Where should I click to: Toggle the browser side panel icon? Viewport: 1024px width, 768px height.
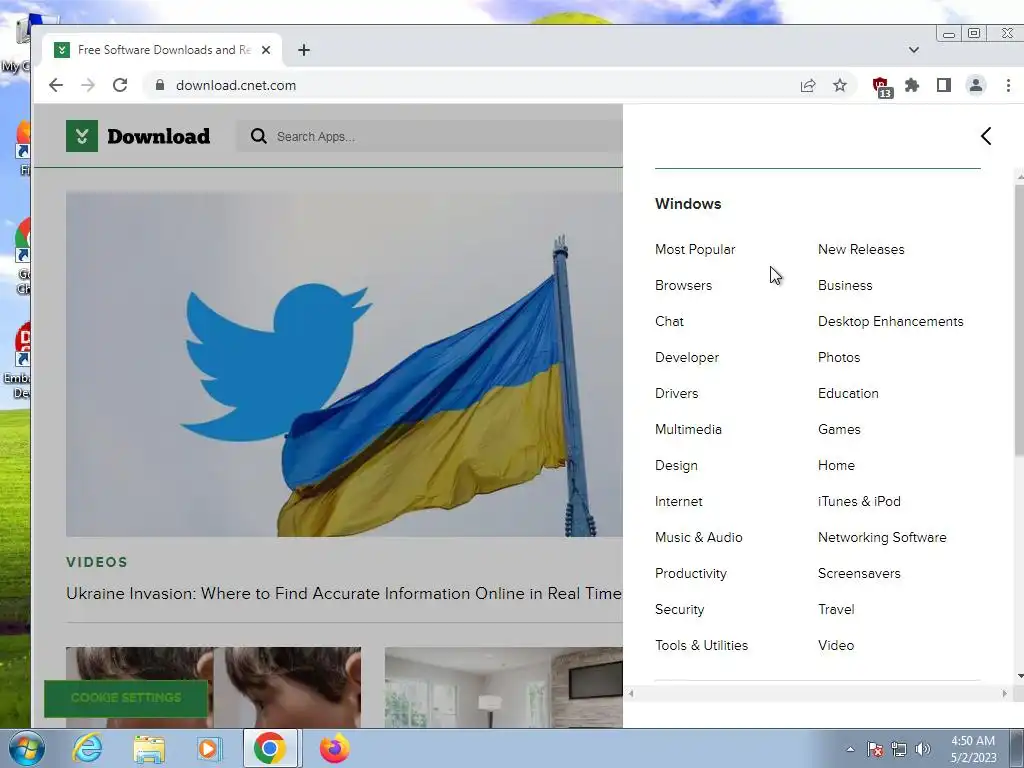(944, 86)
